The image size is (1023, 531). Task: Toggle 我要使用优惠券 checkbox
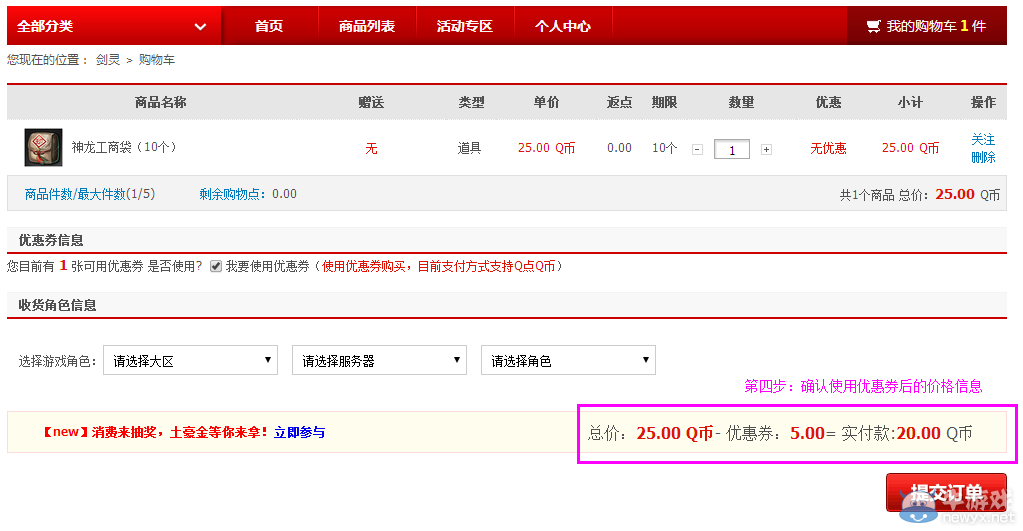point(216,266)
